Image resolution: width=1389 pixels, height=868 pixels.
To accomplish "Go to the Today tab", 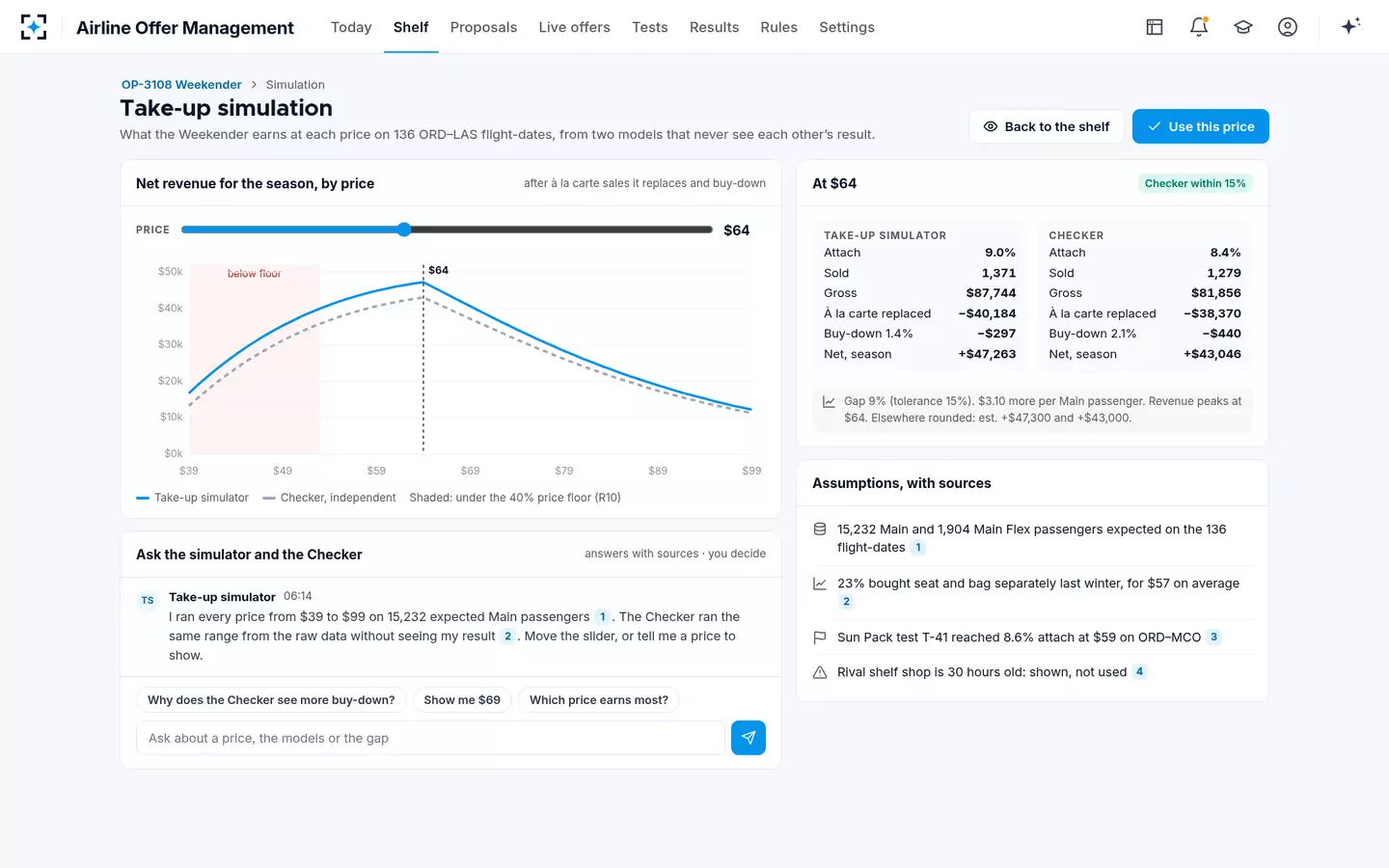I will (351, 27).
